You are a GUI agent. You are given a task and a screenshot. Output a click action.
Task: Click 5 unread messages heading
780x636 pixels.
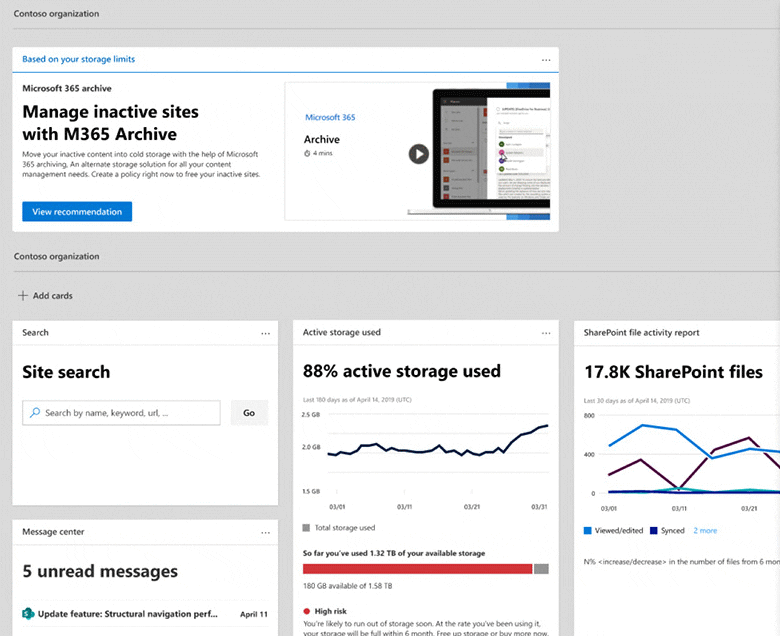(100, 571)
